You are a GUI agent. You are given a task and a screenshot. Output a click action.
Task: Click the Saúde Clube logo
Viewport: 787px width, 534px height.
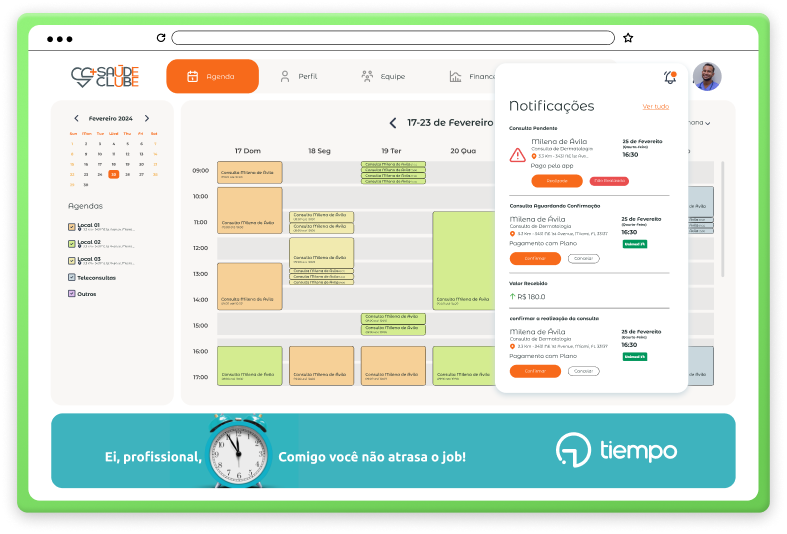pyautogui.click(x=105, y=76)
